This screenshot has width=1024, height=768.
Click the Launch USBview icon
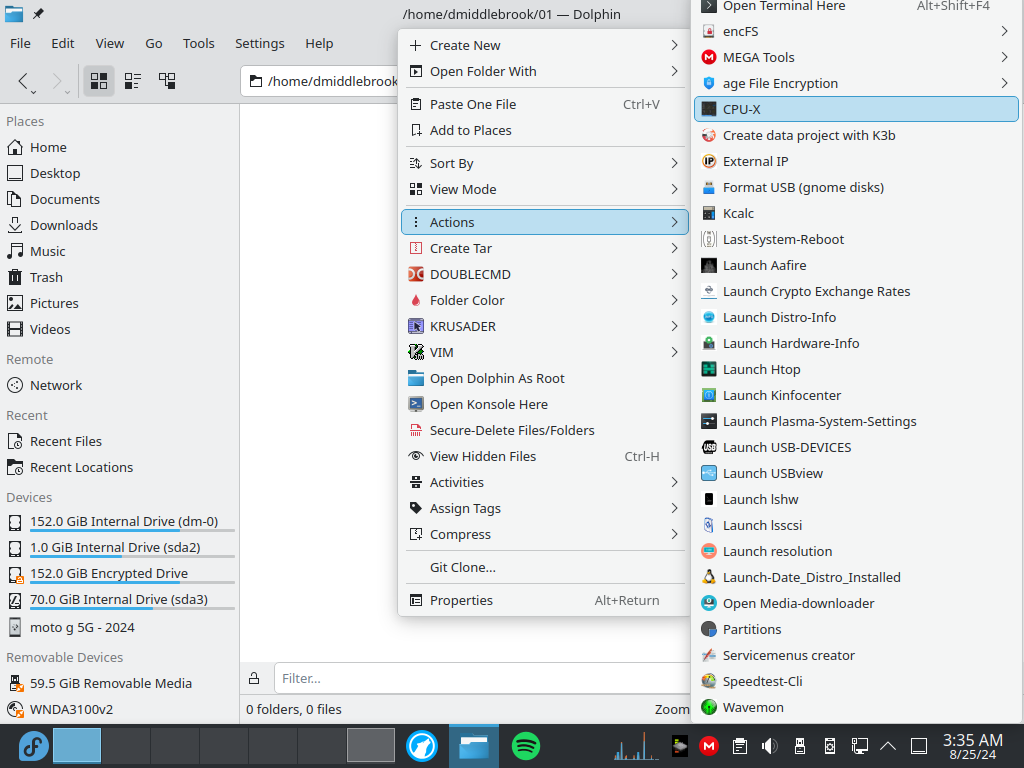point(709,473)
